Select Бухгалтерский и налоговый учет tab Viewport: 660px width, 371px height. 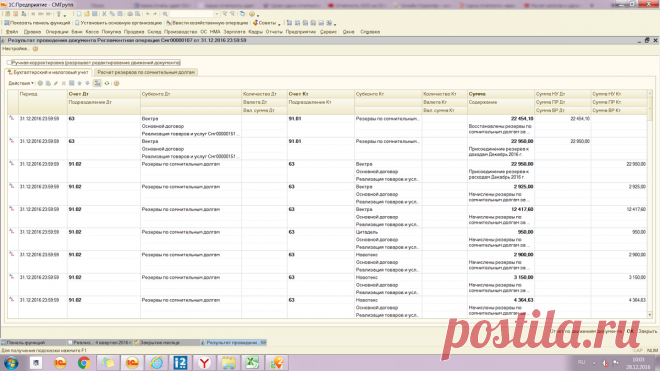pos(48,72)
